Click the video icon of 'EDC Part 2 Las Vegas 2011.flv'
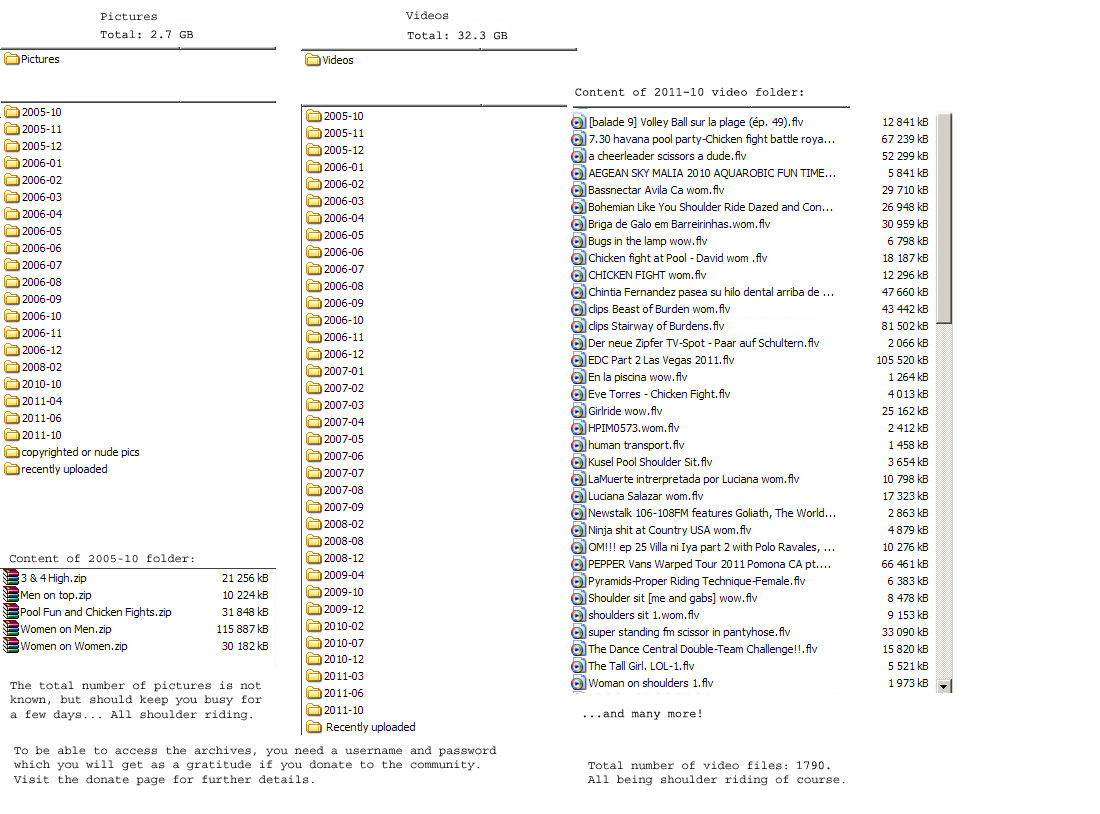Screen dimensions: 1100x814 coord(578,360)
